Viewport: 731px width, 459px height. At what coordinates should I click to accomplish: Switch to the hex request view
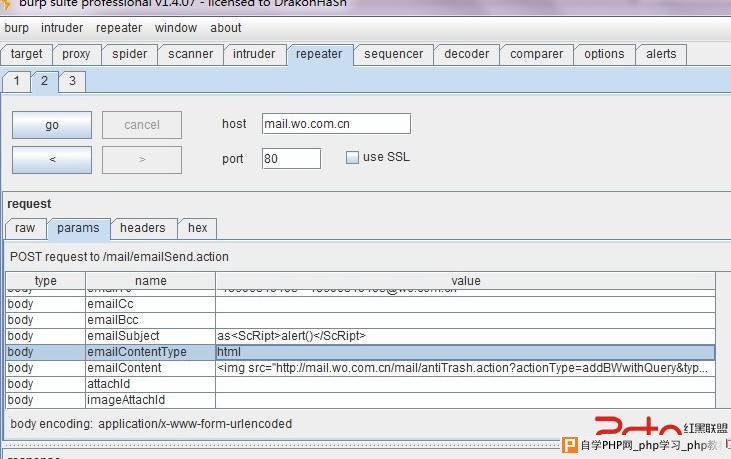(x=198, y=228)
